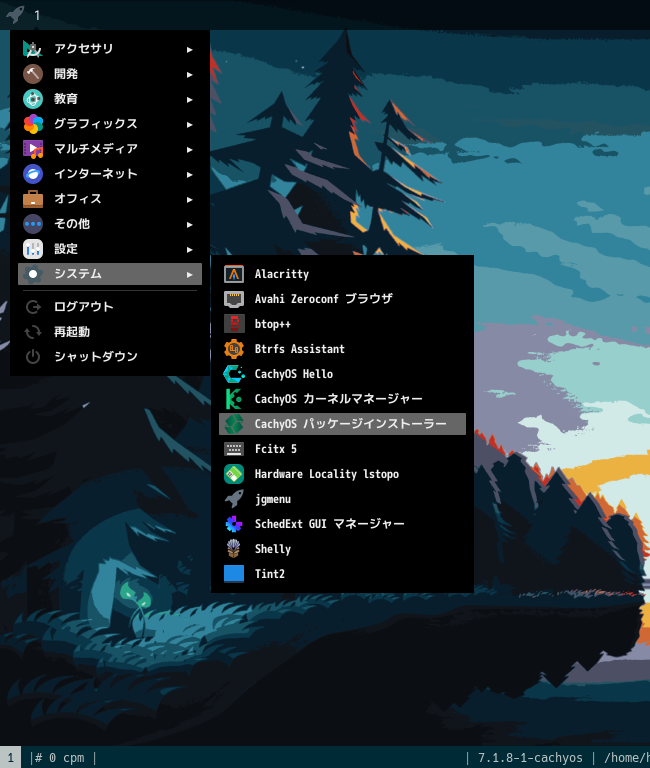Expand 設定 submenu arrow
The image size is (650, 768).
click(x=190, y=249)
